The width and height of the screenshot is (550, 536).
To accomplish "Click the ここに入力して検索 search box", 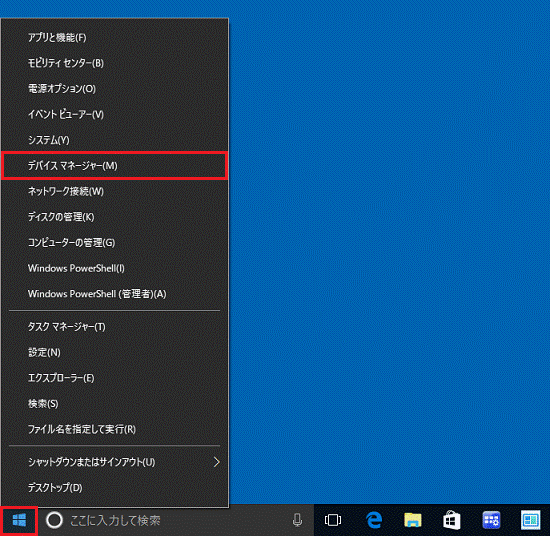I will 176,520.
